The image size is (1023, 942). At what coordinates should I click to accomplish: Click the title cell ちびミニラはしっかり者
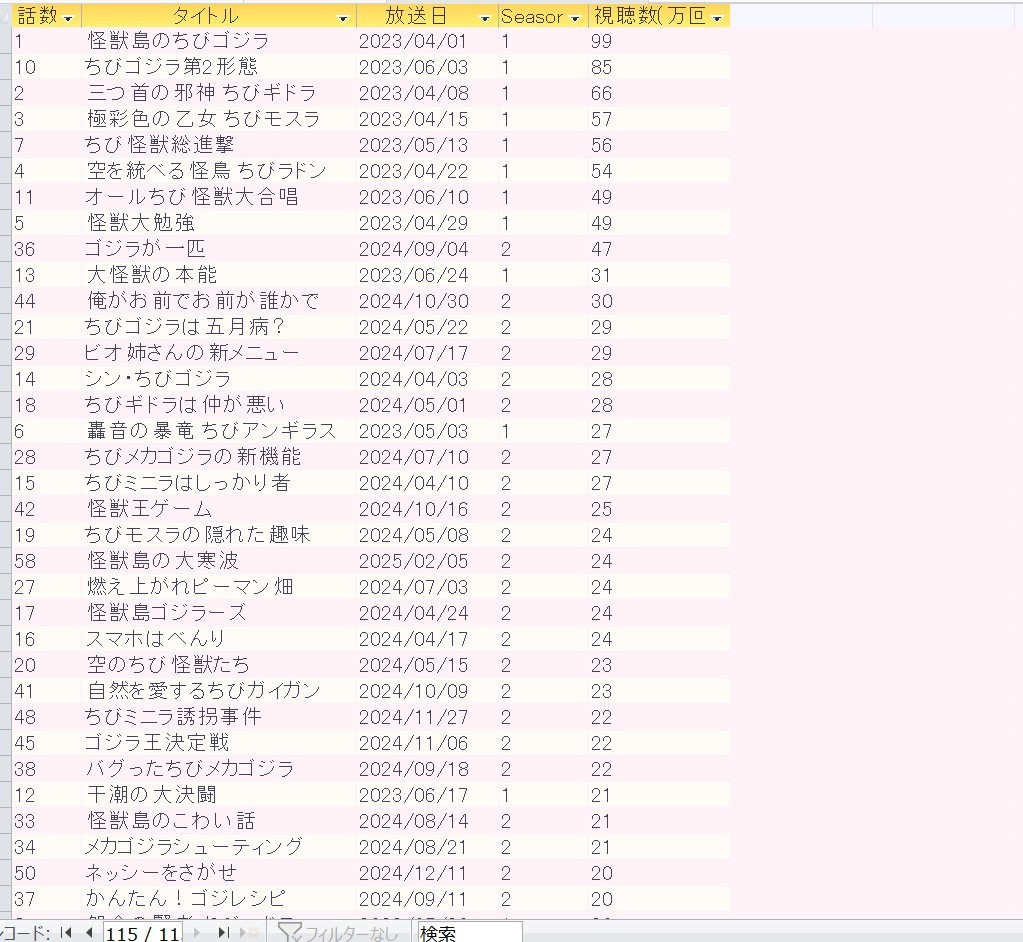pos(219,483)
